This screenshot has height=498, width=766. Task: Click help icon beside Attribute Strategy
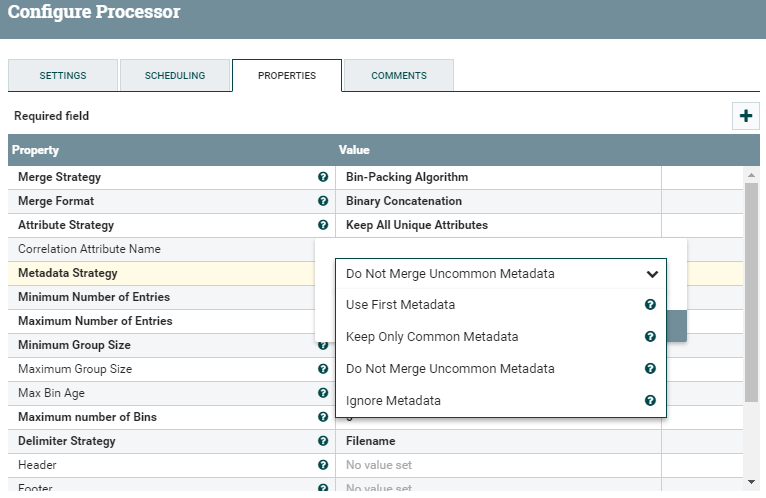click(323, 225)
